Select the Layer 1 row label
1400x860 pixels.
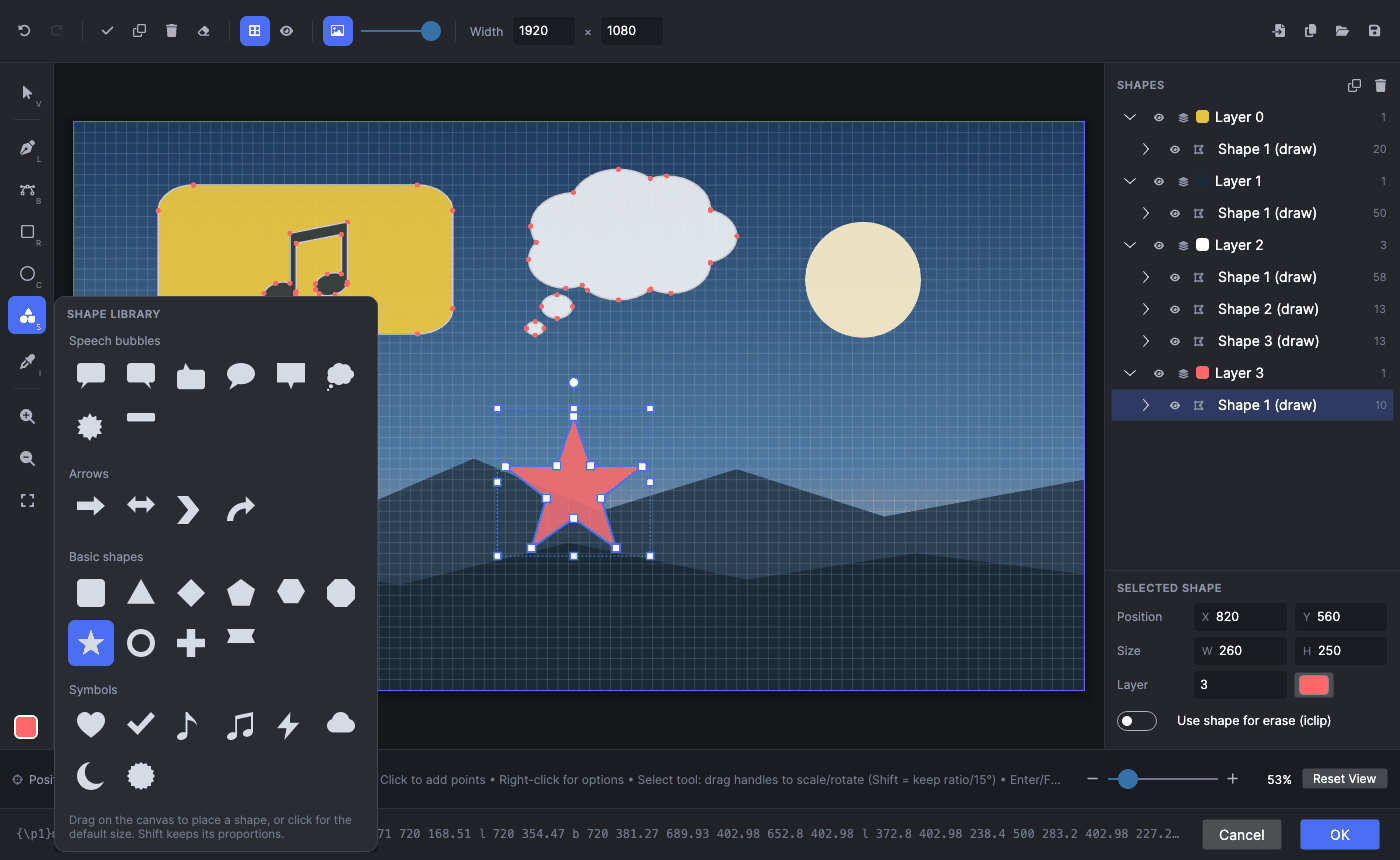point(1238,181)
